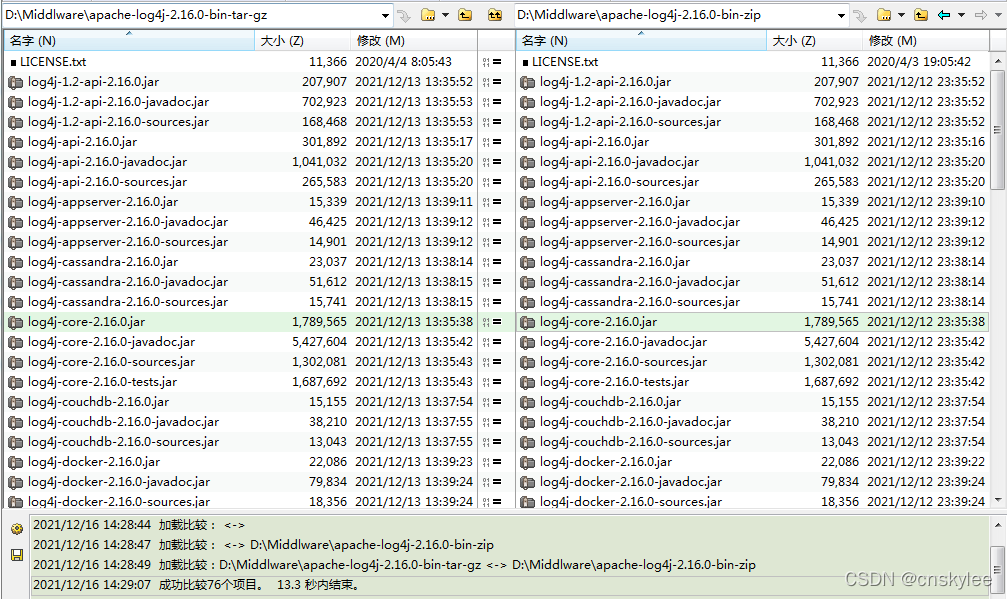The width and height of the screenshot is (1007, 599).
Task: Click the right pane log4j-api-2.16.0.jar file icon
Action: pos(527,143)
